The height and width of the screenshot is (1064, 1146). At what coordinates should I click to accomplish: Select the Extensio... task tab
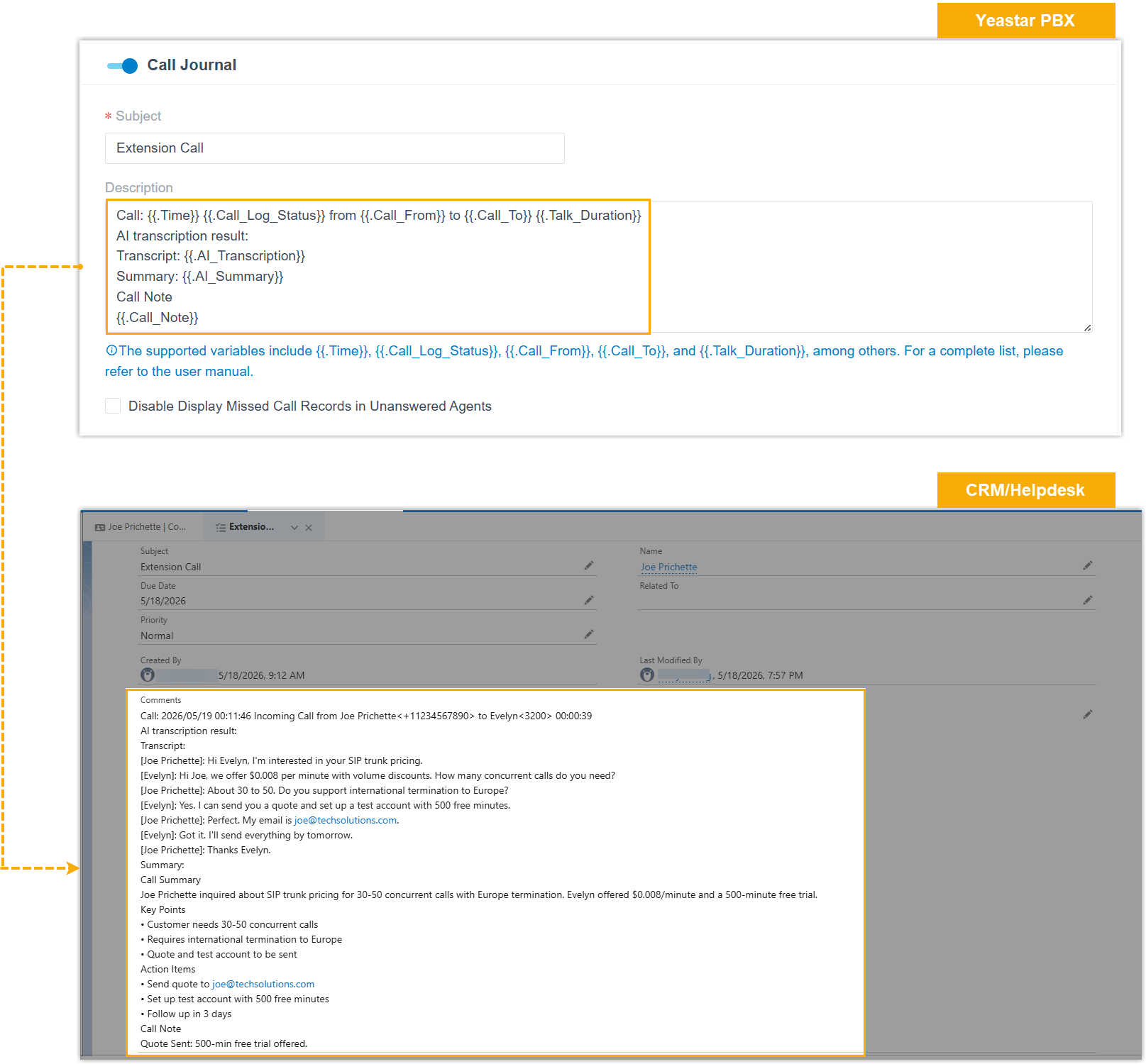point(251,527)
